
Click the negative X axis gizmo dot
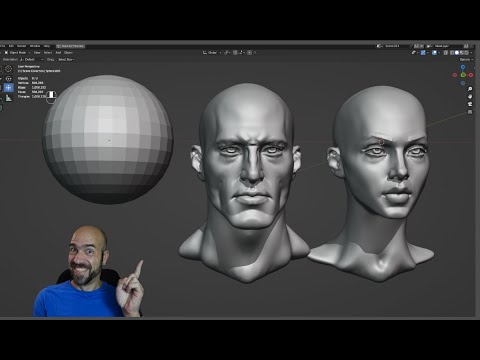click(x=455, y=75)
